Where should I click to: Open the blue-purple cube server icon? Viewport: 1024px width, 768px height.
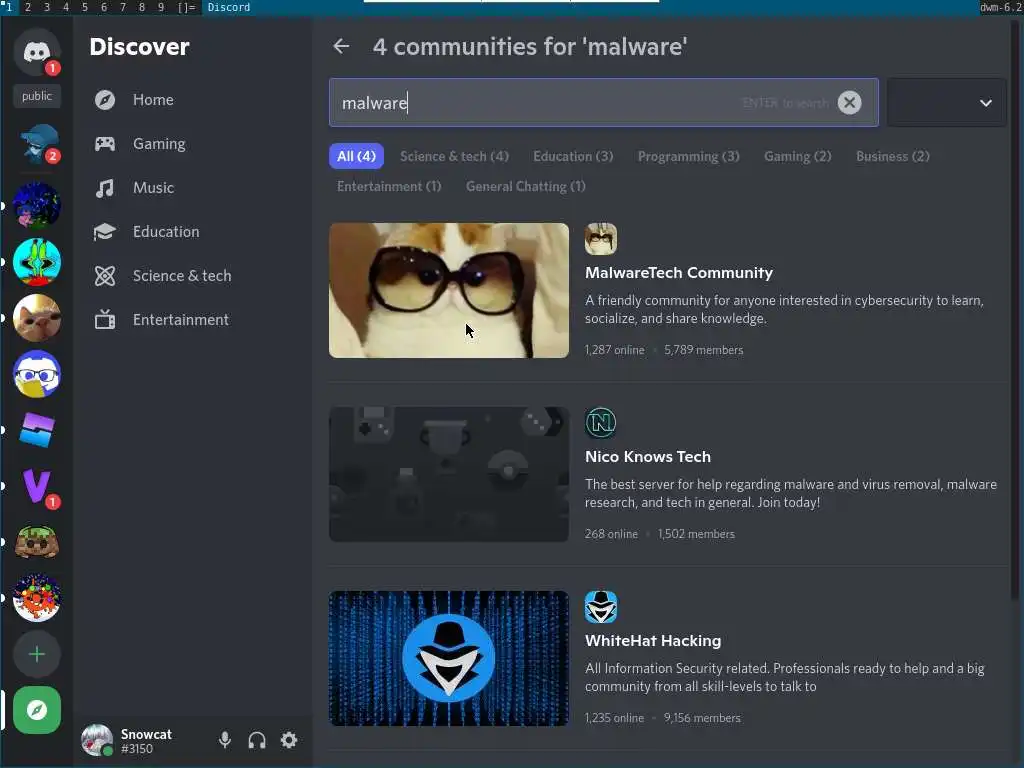pyautogui.click(x=37, y=430)
